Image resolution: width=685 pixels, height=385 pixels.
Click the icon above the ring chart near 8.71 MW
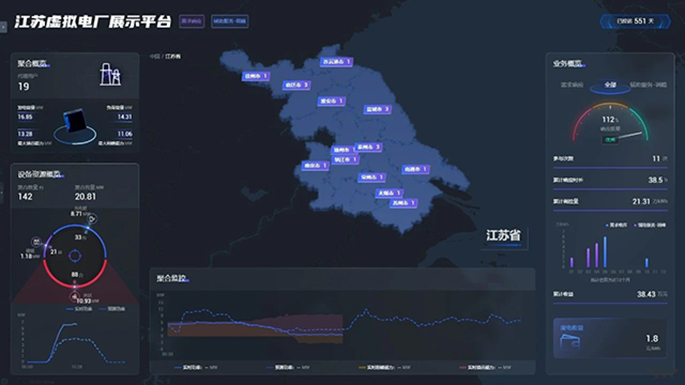coord(93,219)
